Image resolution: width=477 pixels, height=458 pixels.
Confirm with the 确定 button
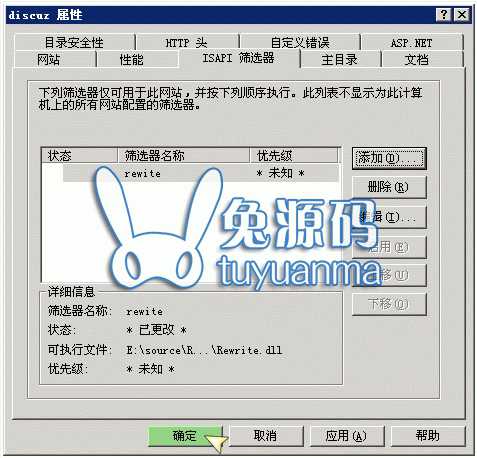point(185,436)
